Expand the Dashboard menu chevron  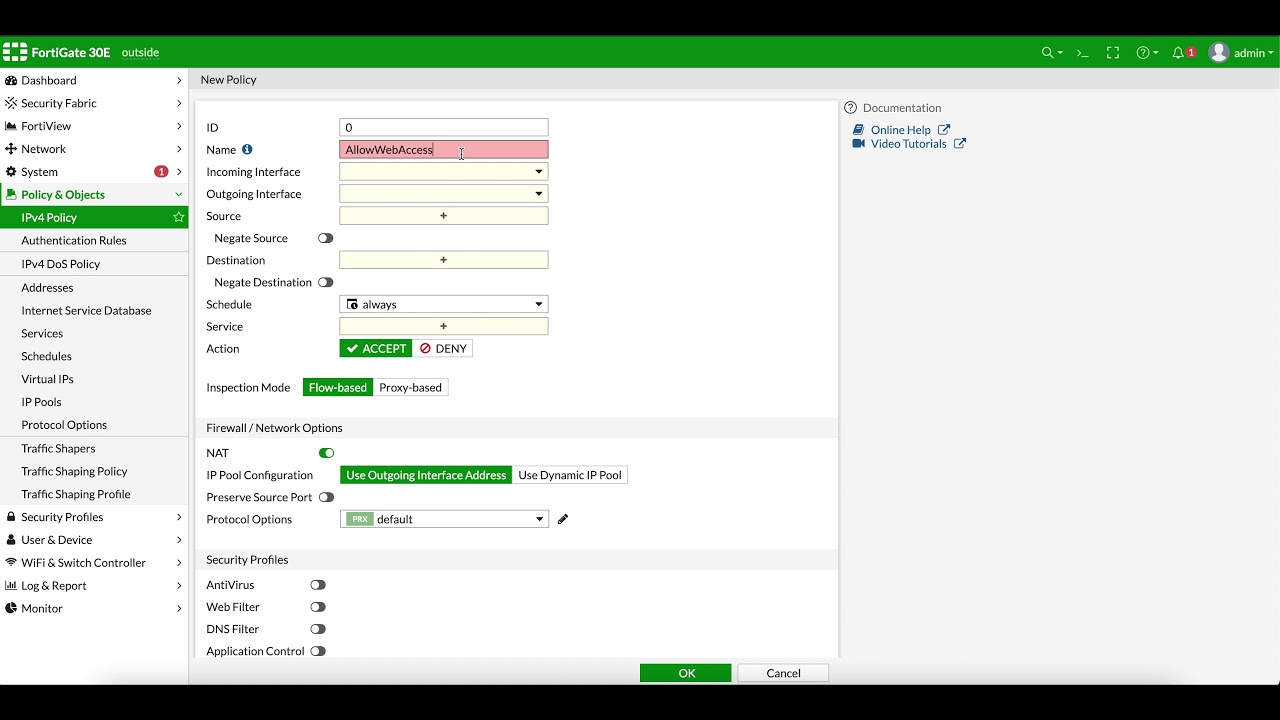(x=179, y=80)
